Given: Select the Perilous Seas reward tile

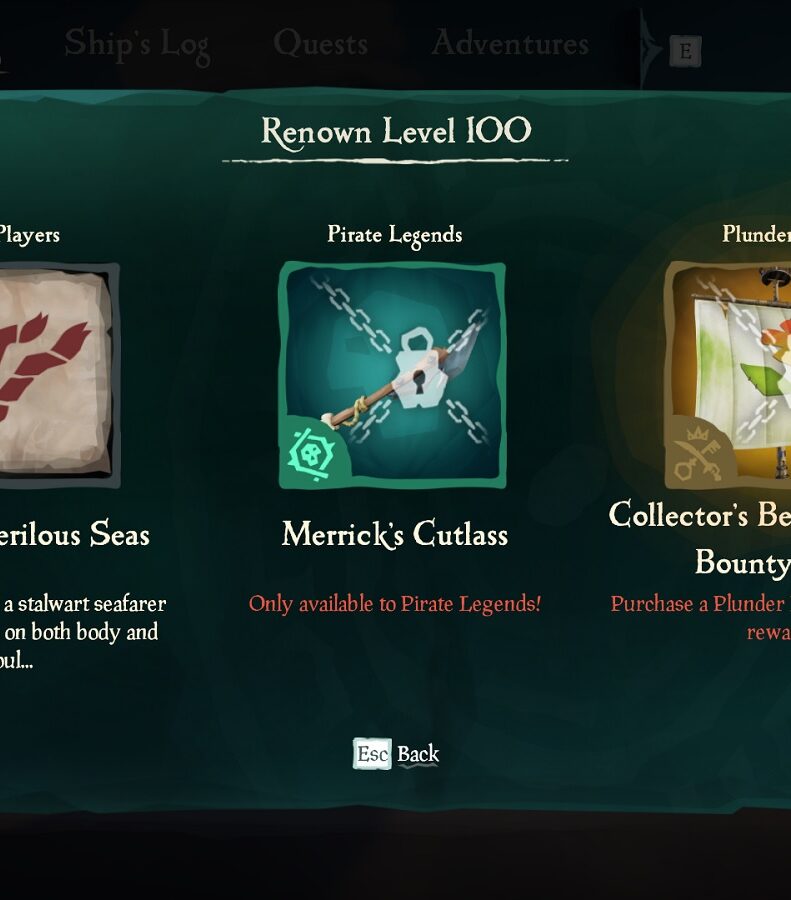Looking at the screenshot, I should tap(57, 375).
